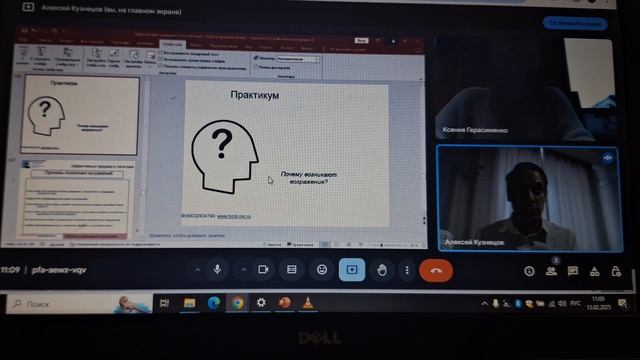640x360 pixels.
Task: Toggle Примечания in PowerPoint status bar
Action: click(300, 244)
